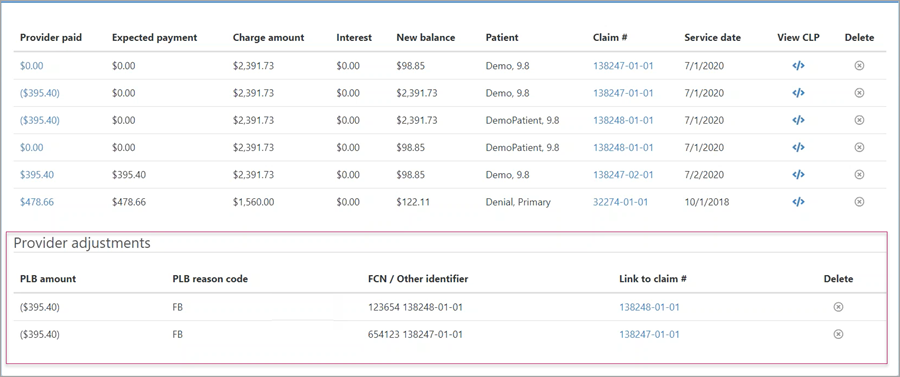Click the PLB reason code column header

point(210,279)
